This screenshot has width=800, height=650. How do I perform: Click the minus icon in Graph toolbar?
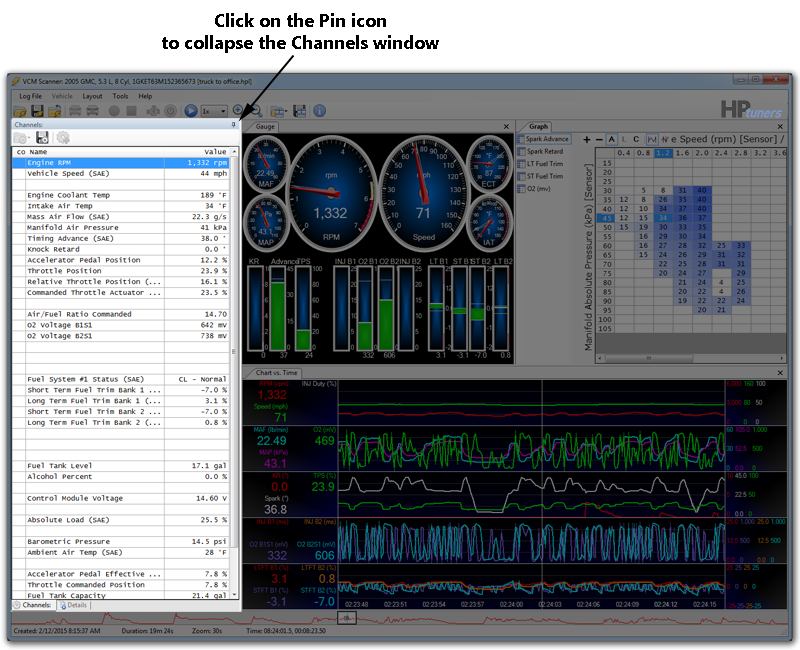pos(598,139)
